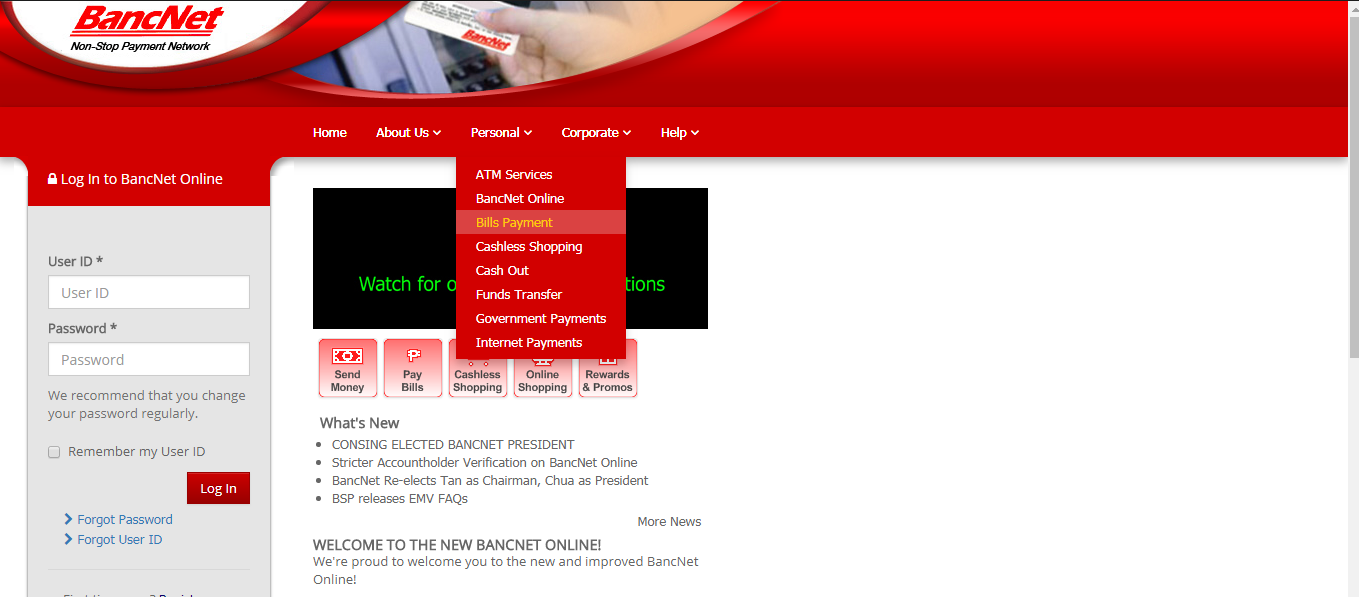This screenshot has height=597, width=1359.
Task: Click the Welcome to the New BancNet Online heading
Action: [x=457, y=545]
